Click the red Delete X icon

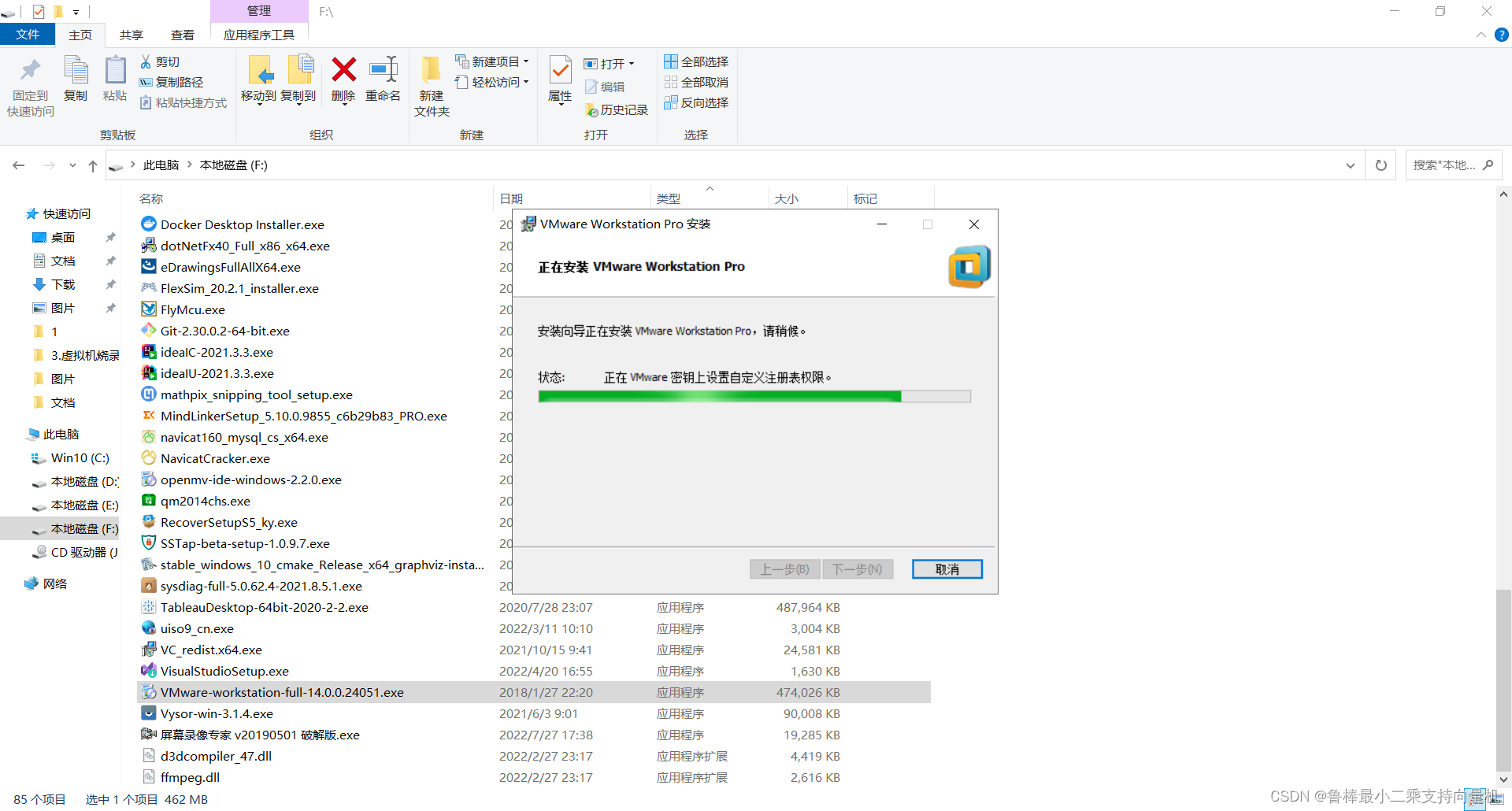[x=343, y=70]
